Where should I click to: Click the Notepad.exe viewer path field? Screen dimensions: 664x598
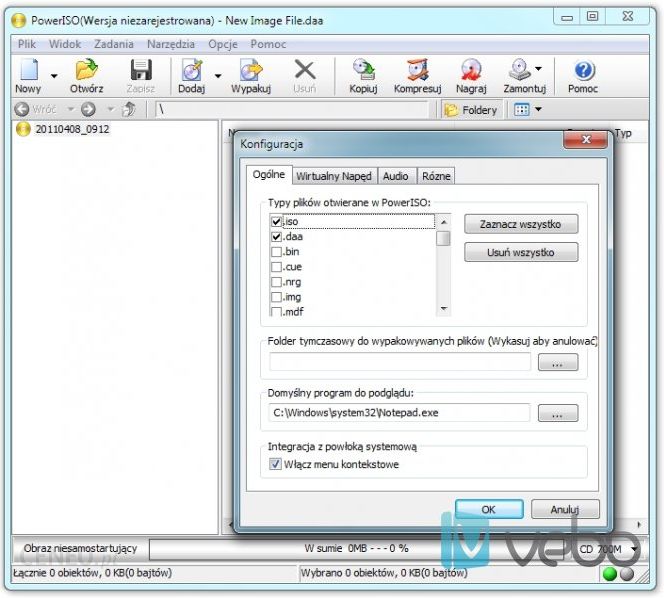pyautogui.click(x=399, y=413)
